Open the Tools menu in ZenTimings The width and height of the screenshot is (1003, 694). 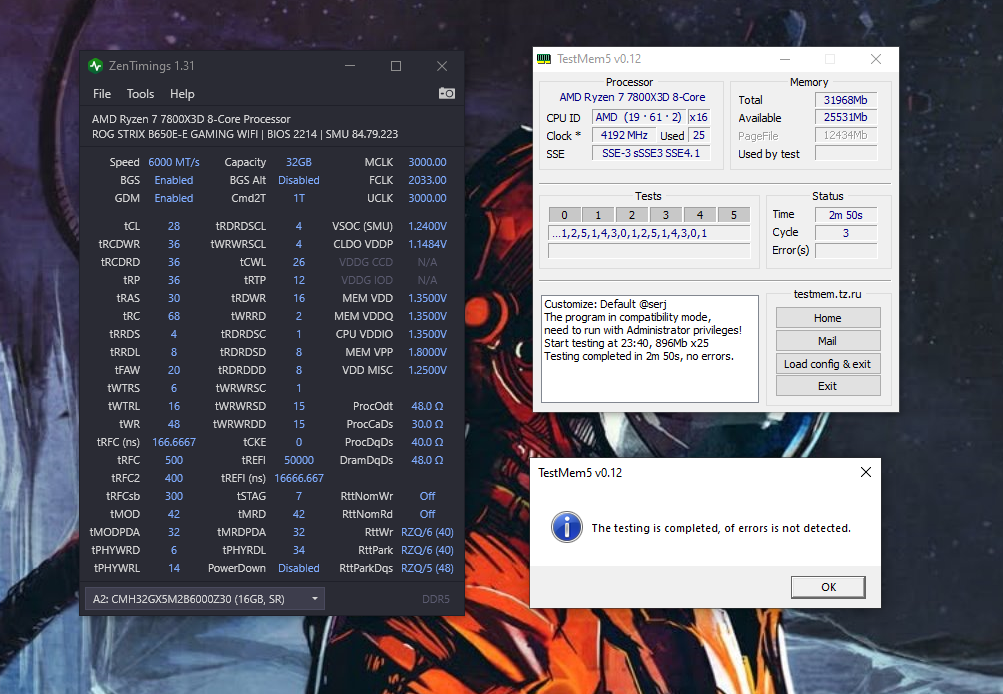coord(140,94)
